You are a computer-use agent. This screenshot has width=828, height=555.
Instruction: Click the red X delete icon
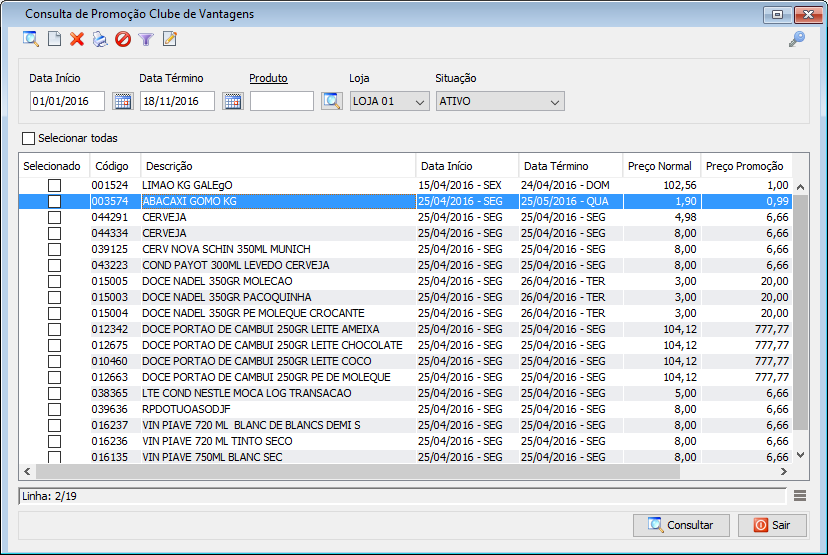77,39
